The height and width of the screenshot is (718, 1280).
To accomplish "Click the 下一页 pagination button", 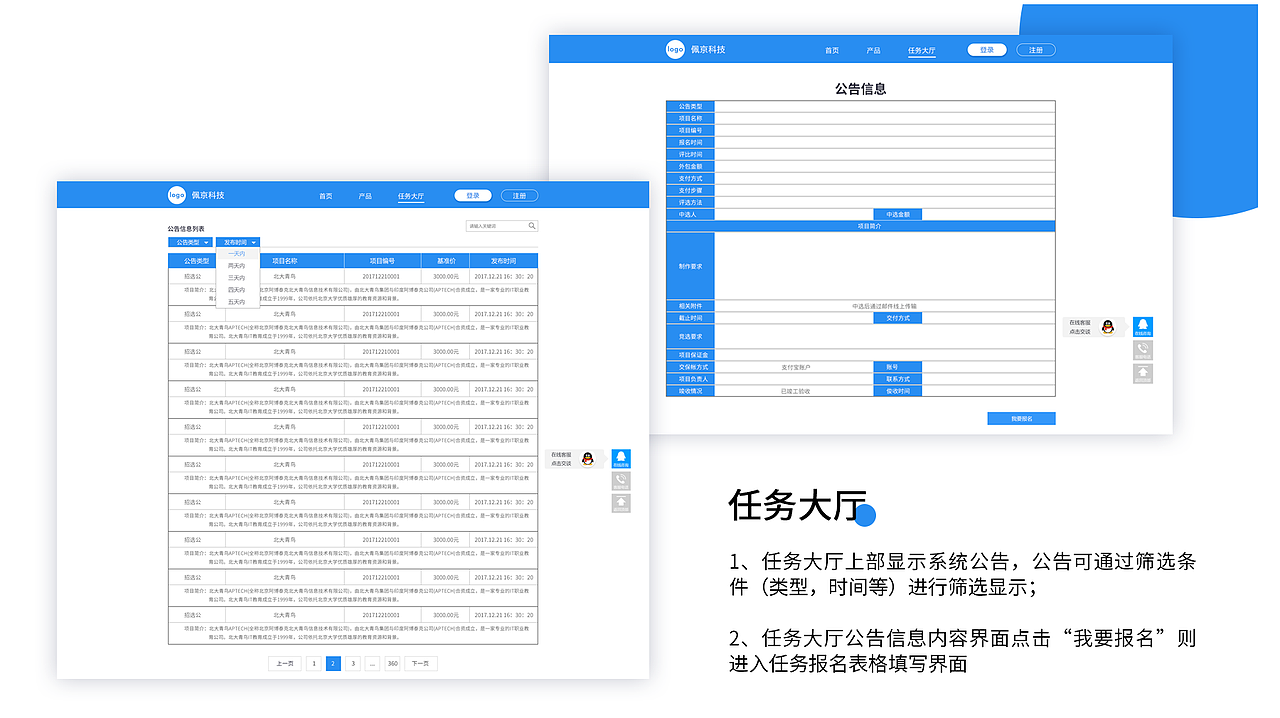I will tap(419, 663).
